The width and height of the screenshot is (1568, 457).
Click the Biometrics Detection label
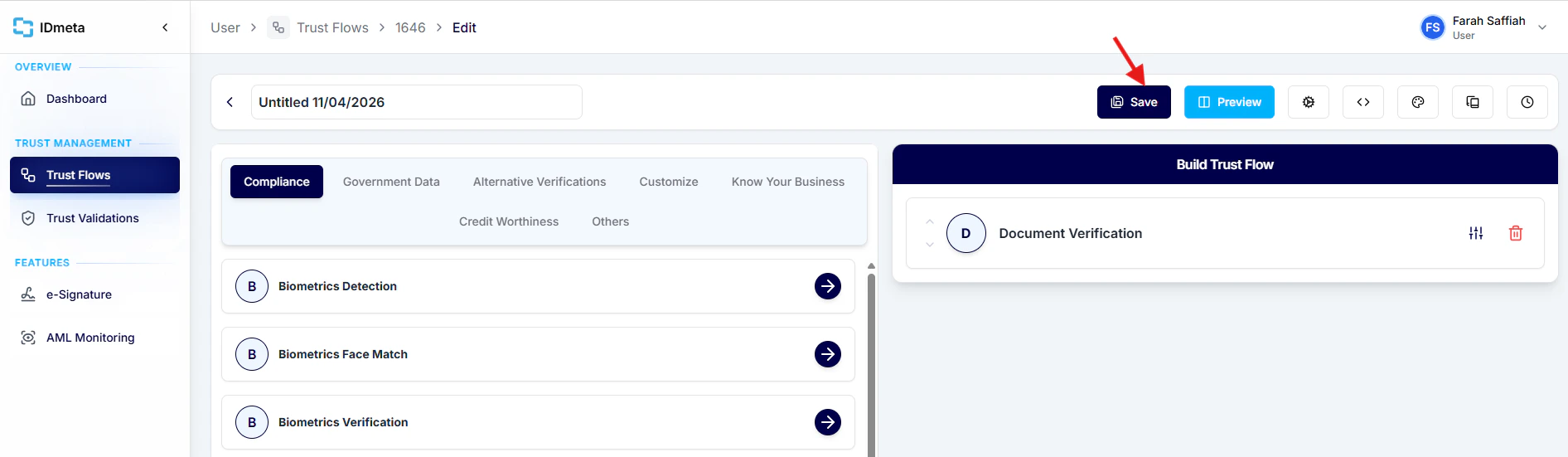pos(337,286)
